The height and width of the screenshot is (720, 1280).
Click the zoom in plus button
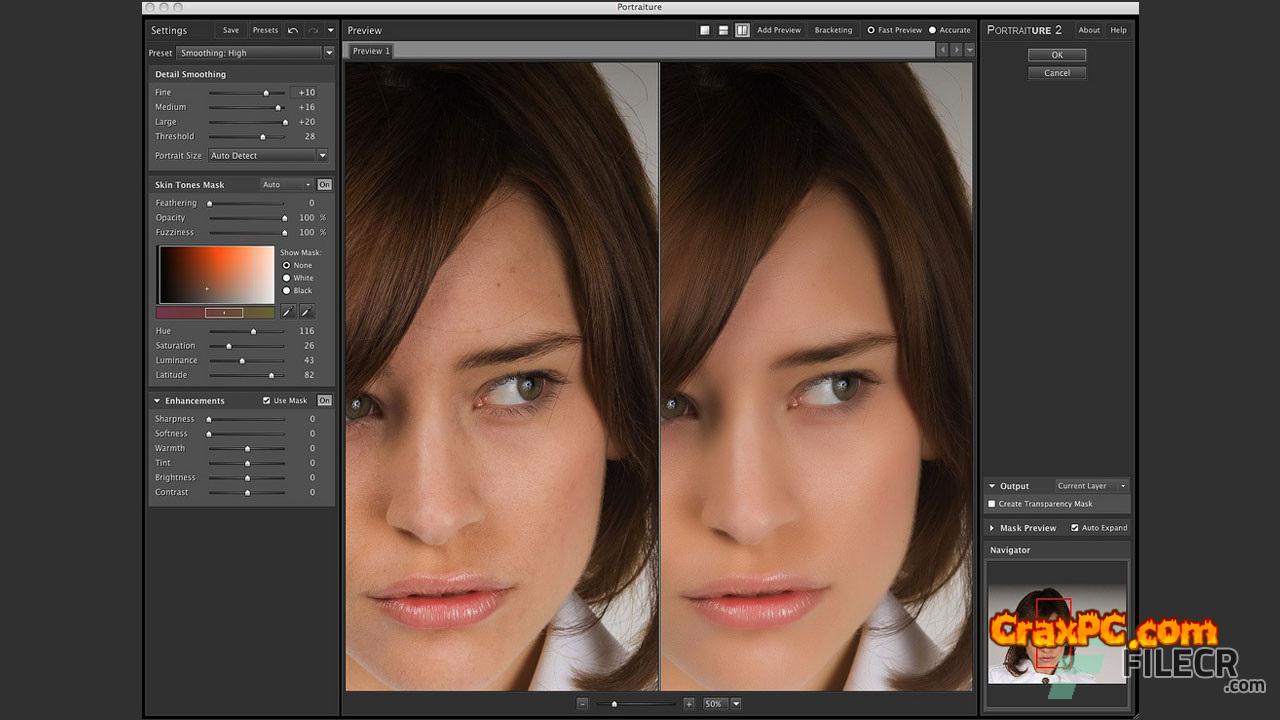point(689,704)
